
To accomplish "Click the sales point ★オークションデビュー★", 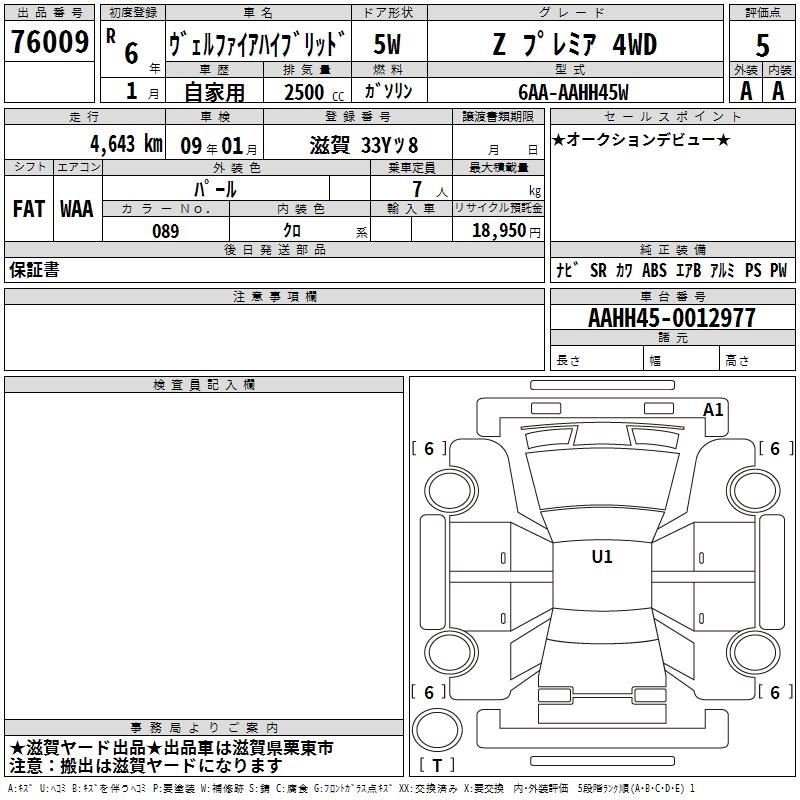I will pos(641,140).
